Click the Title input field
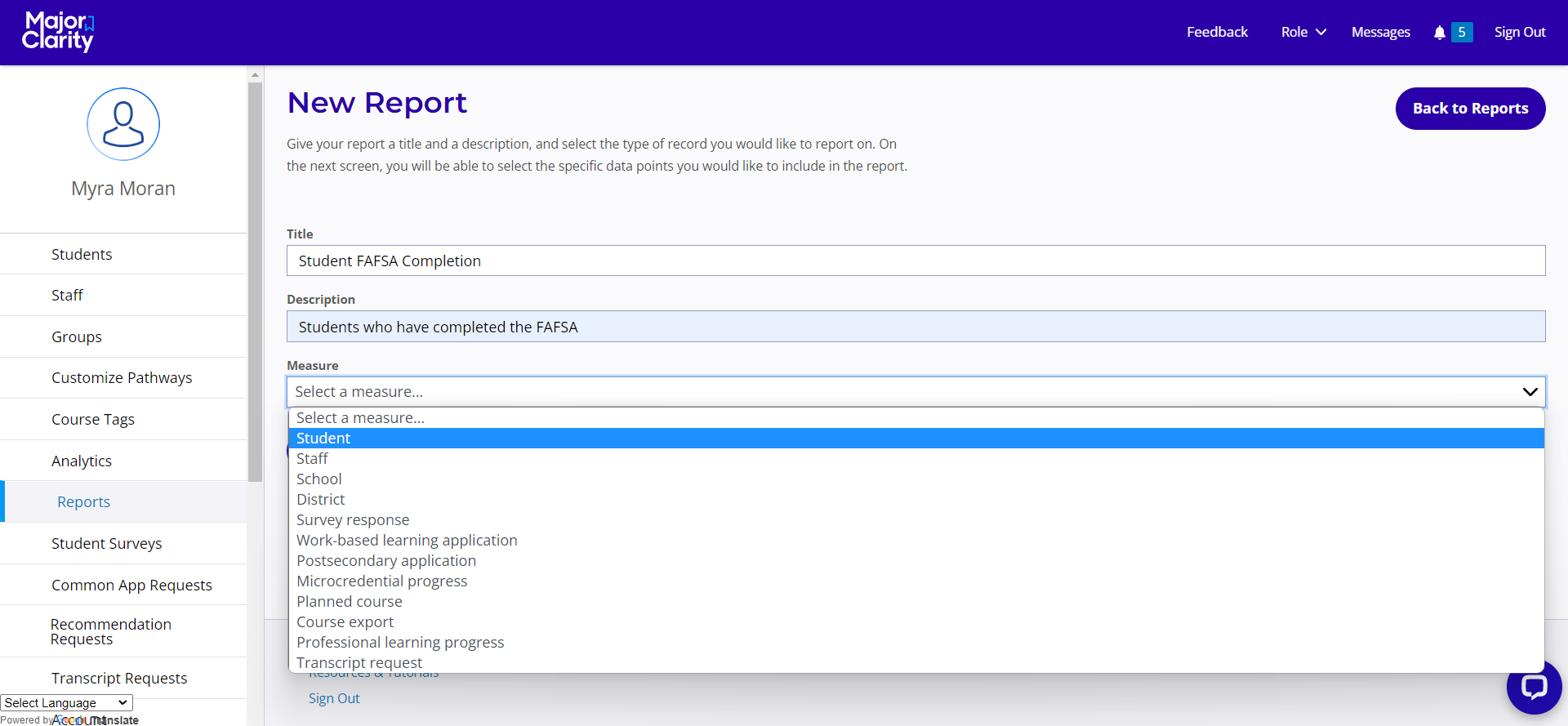Screen dimensions: 1568x726 point(915,261)
